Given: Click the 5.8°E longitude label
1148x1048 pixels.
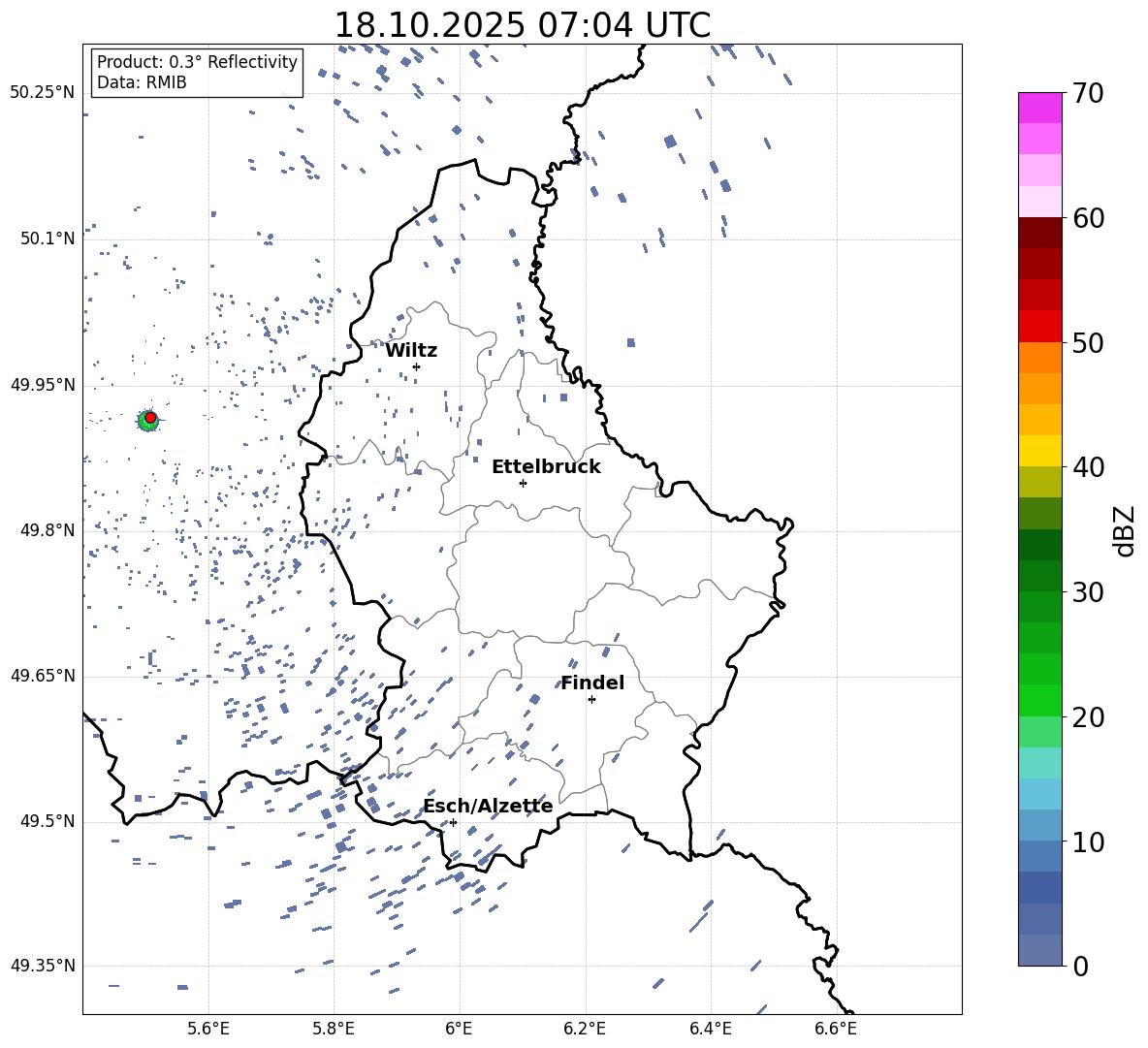Looking at the screenshot, I should (x=334, y=1029).
